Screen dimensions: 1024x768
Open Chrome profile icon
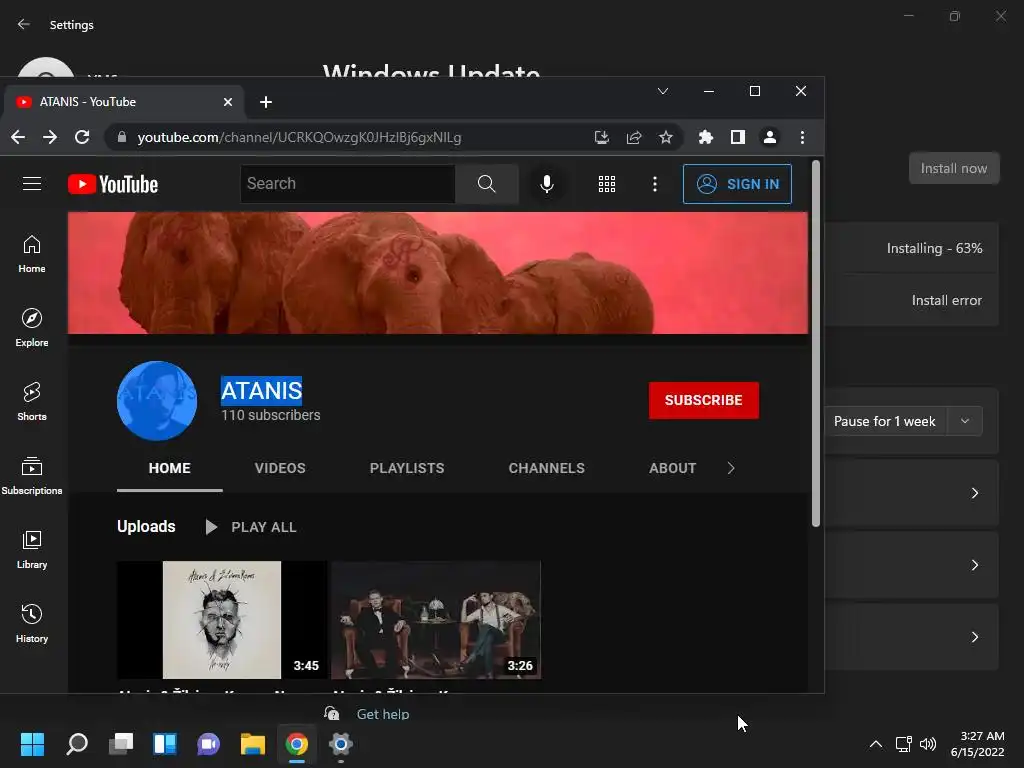click(770, 137)
